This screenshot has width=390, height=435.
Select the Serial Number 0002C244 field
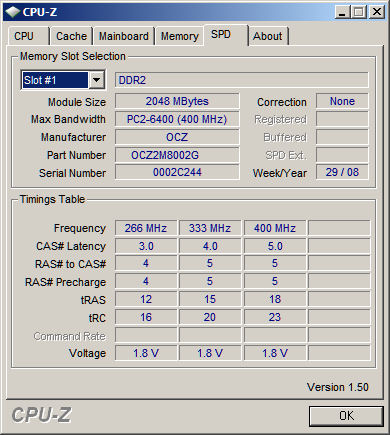tap(177, 172)
